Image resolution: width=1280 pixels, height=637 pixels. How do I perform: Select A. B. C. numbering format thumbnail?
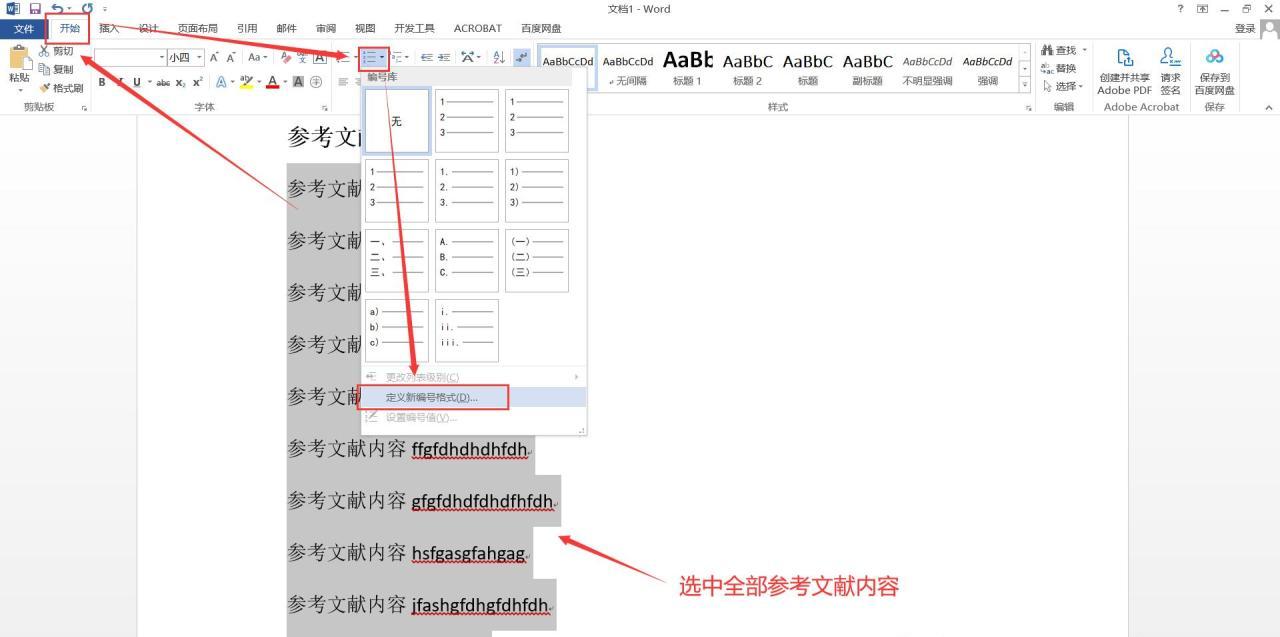(467, 261)
